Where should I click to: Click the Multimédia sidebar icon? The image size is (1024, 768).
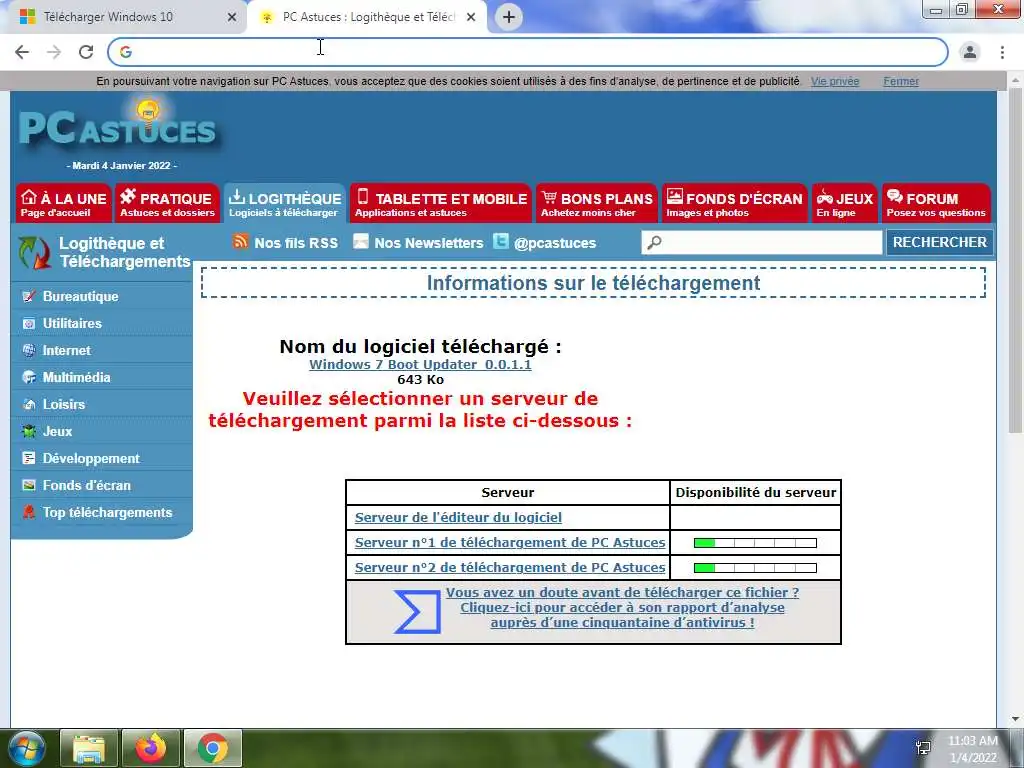pos(29,377)
